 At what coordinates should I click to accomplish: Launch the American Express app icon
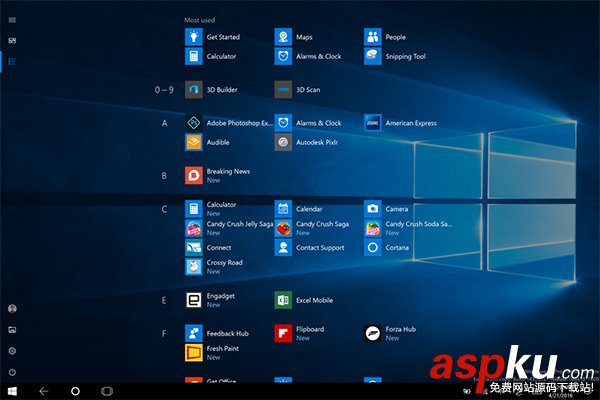pos(373,123)
